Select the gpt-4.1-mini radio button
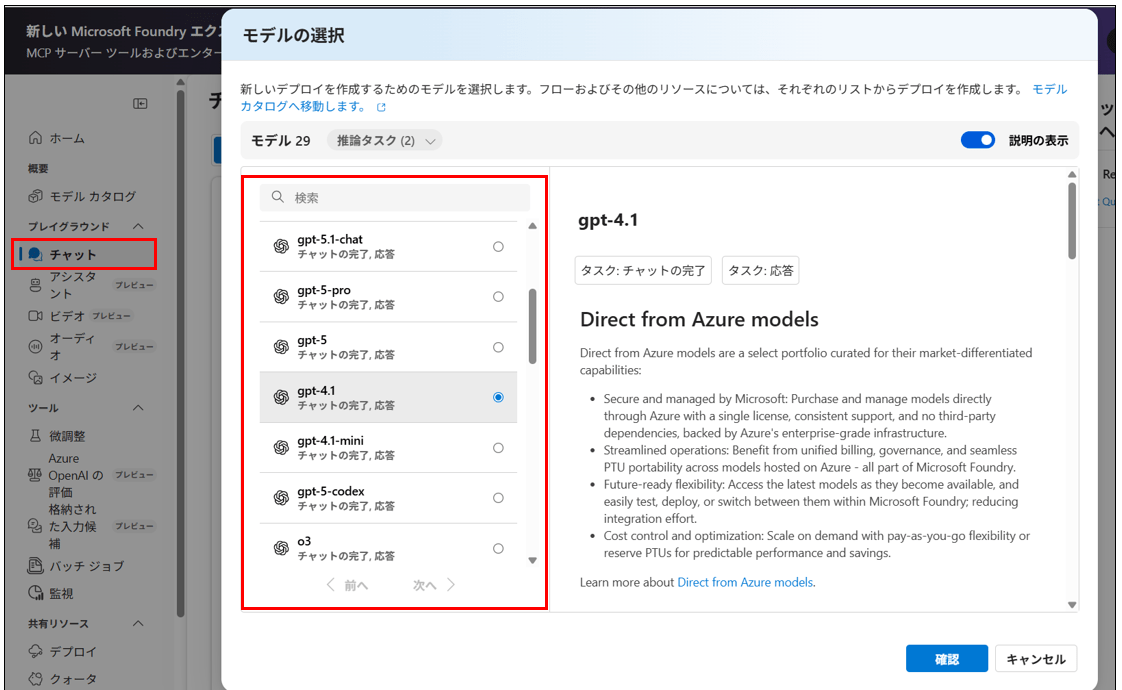1122x690 pixels. tap(498, 448)
